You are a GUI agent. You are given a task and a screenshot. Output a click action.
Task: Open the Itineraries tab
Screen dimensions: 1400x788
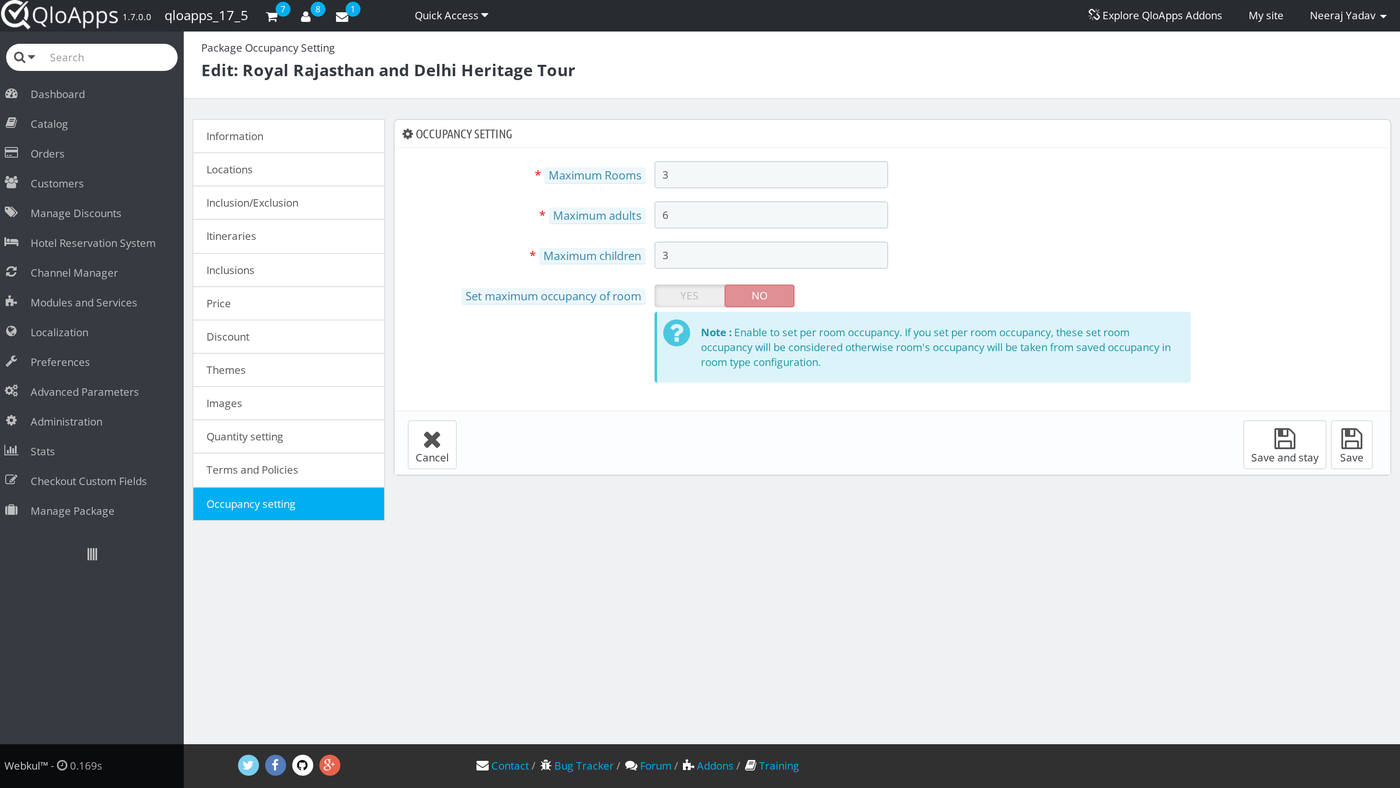[289, 236]
